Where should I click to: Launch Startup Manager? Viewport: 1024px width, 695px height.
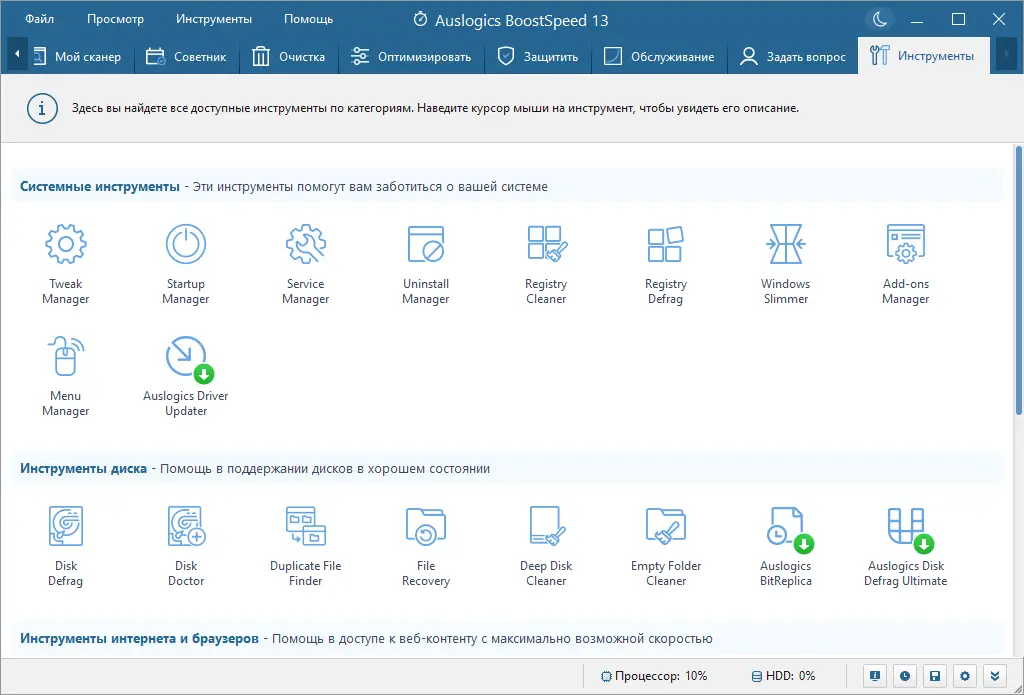[186, 264]
